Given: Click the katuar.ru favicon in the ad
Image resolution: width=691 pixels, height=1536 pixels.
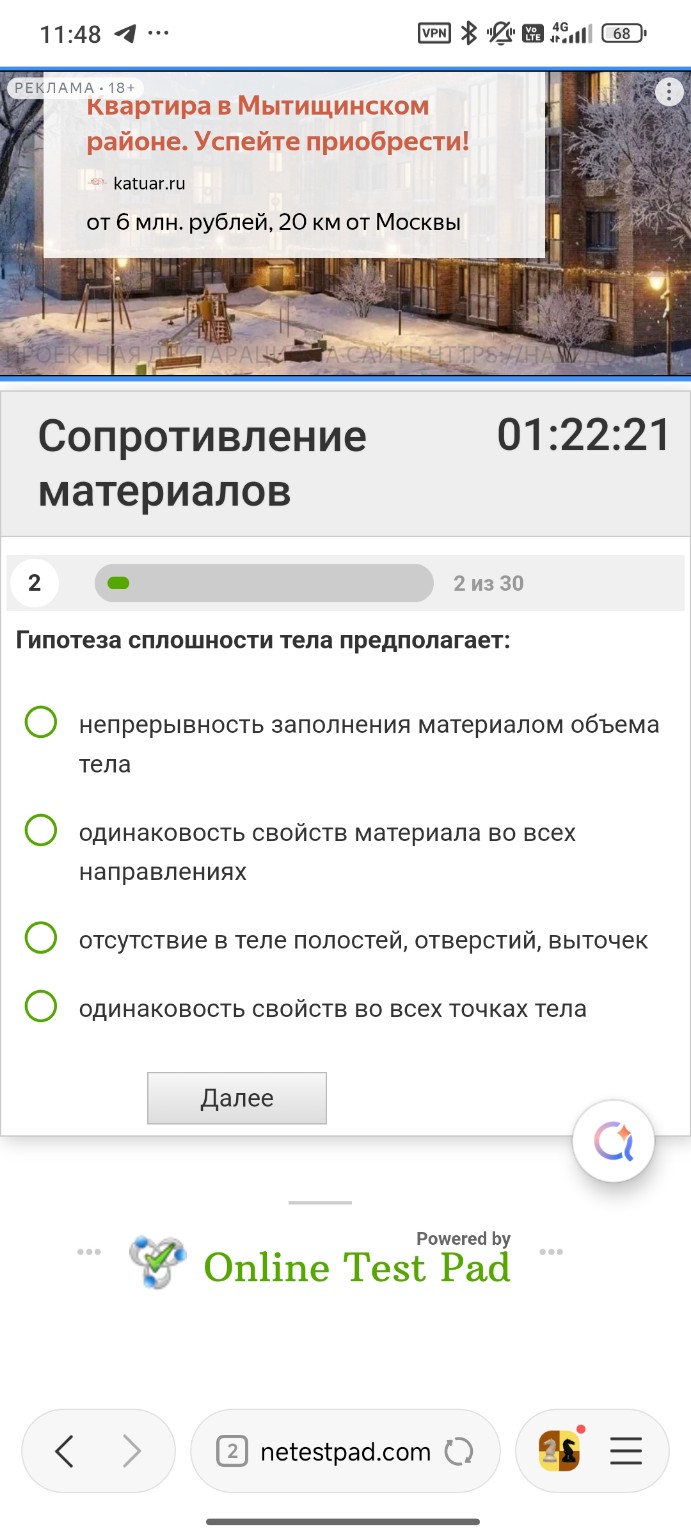Looking at the screenshot, I should 98,182.
